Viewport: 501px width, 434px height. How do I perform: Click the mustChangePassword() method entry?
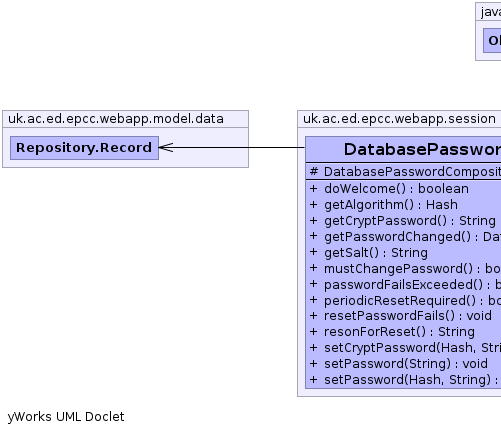405,269
